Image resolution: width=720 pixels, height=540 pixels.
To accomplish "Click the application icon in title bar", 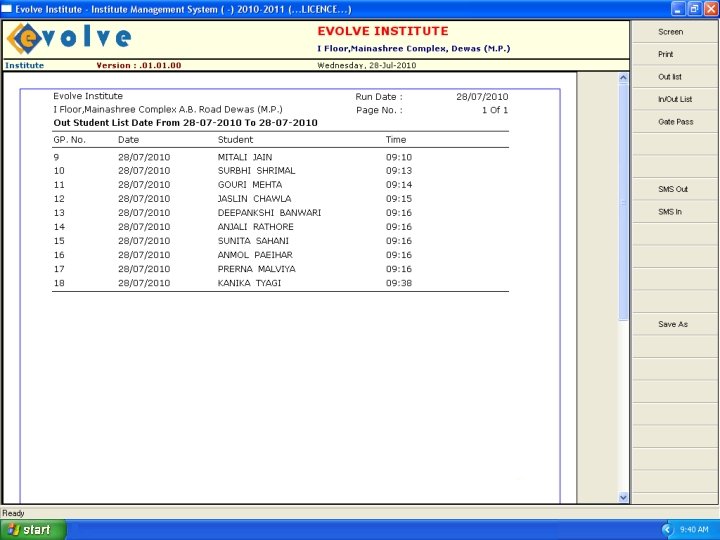I will tap(6, 9).
